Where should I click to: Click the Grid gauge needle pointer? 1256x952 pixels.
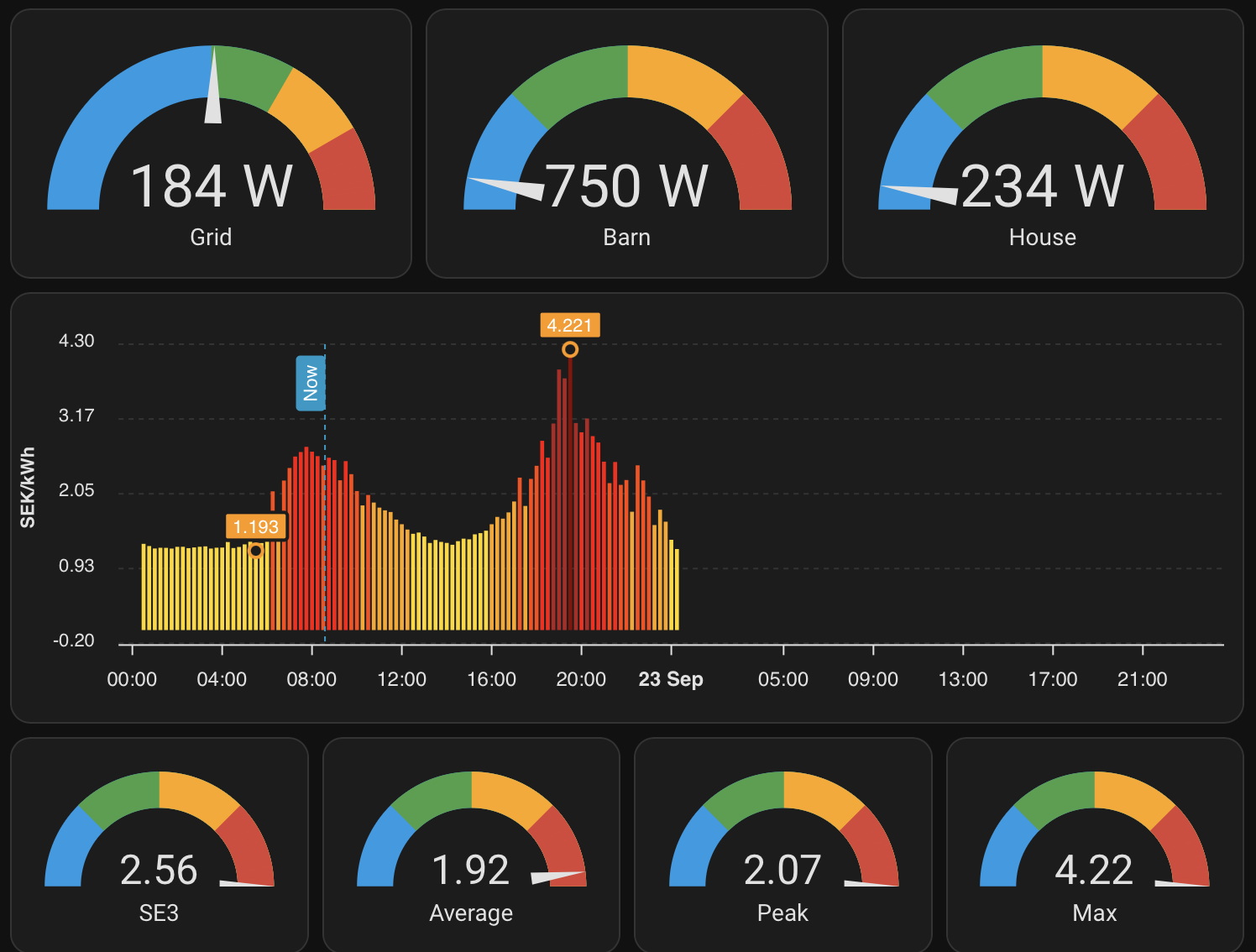[x=214, y=85]
